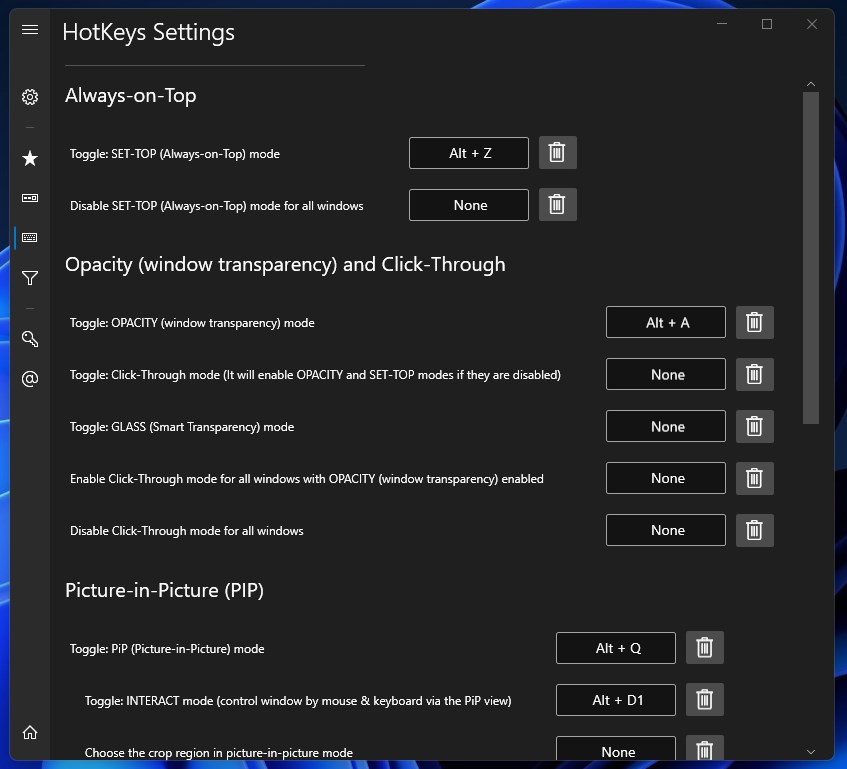Go to the home page icon
This screenshot has width=847, height=769.
pyautogui.click(x=30, y=733)
